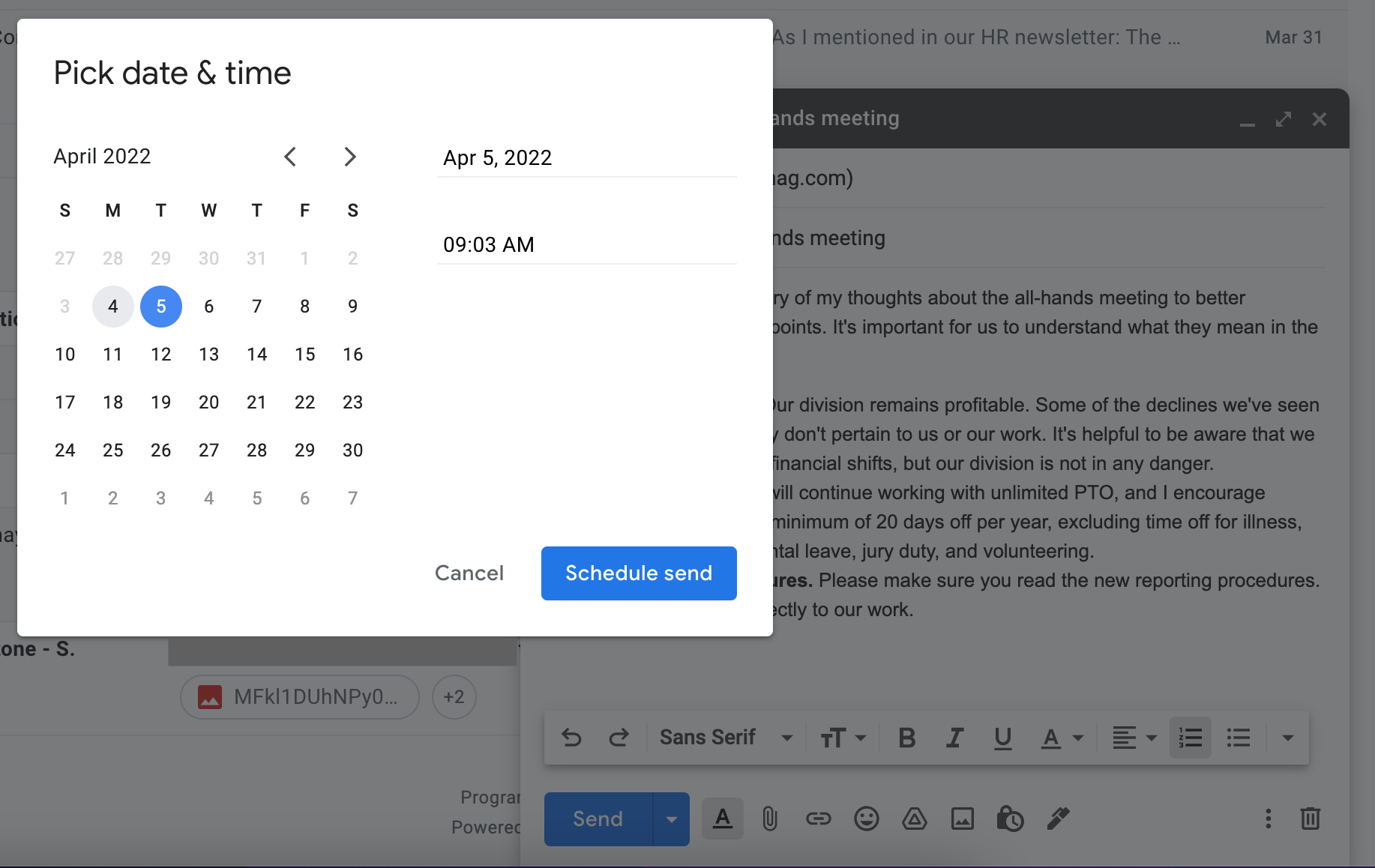Discard the draft with the trash icon
Screen dimensions: 1375x868
[1311, 819]
